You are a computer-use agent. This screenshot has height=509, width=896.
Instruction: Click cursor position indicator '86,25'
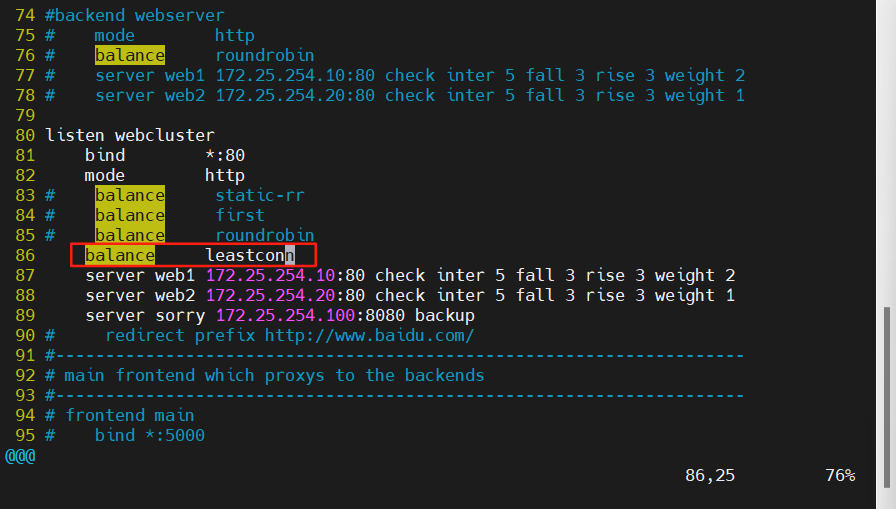point(710,475)
